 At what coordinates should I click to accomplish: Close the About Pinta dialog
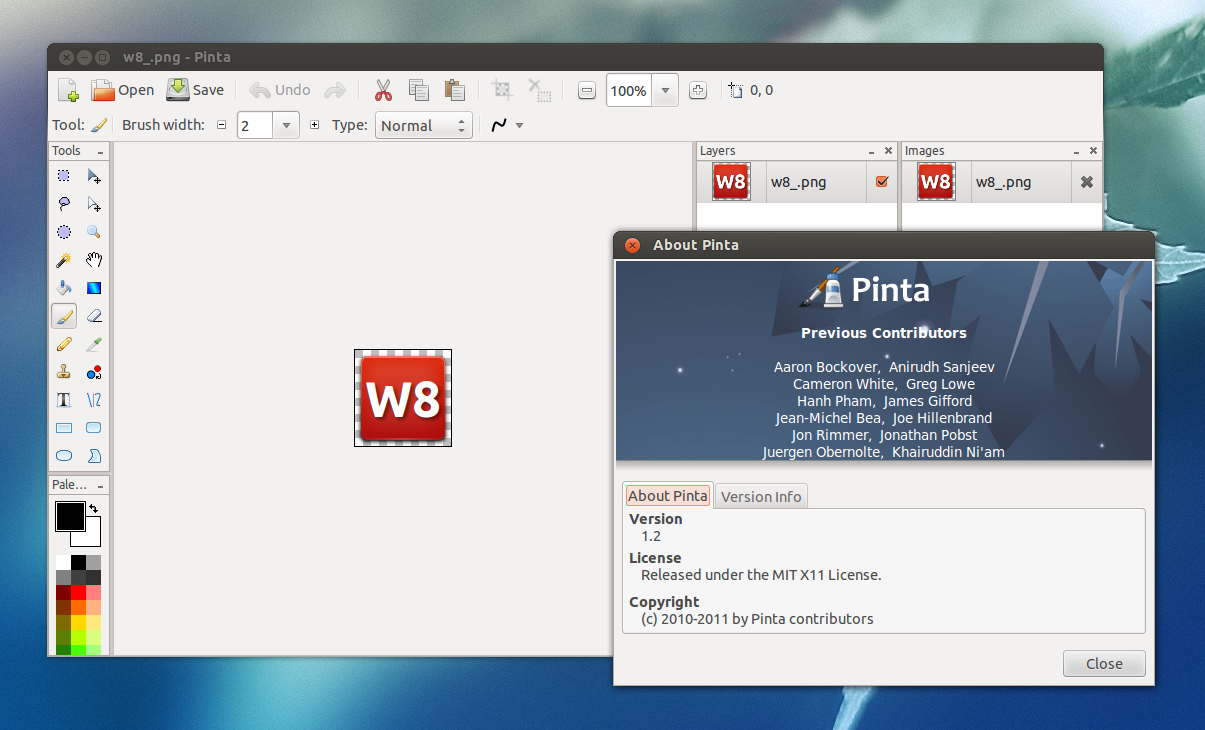coord(1103,663)
